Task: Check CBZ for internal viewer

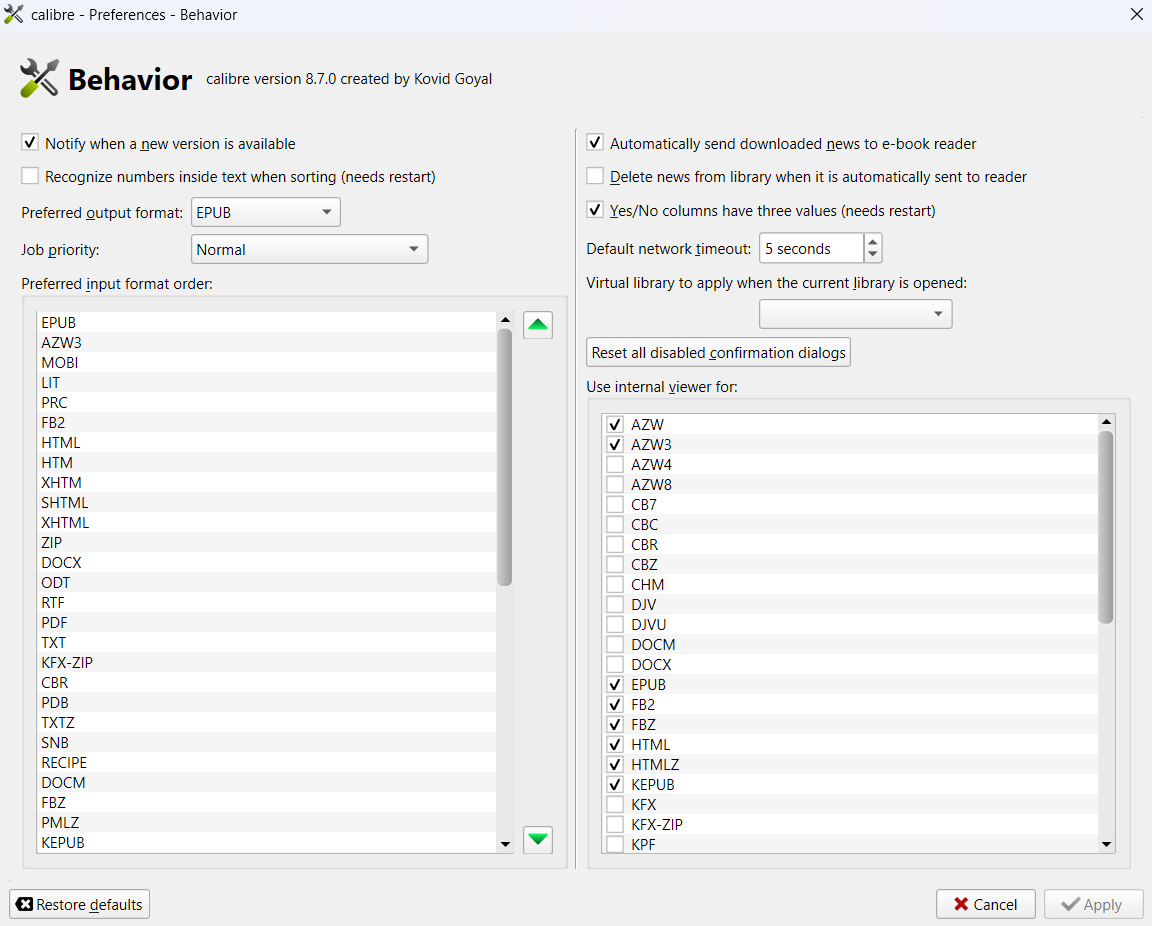Action: [x=615, y=564]
